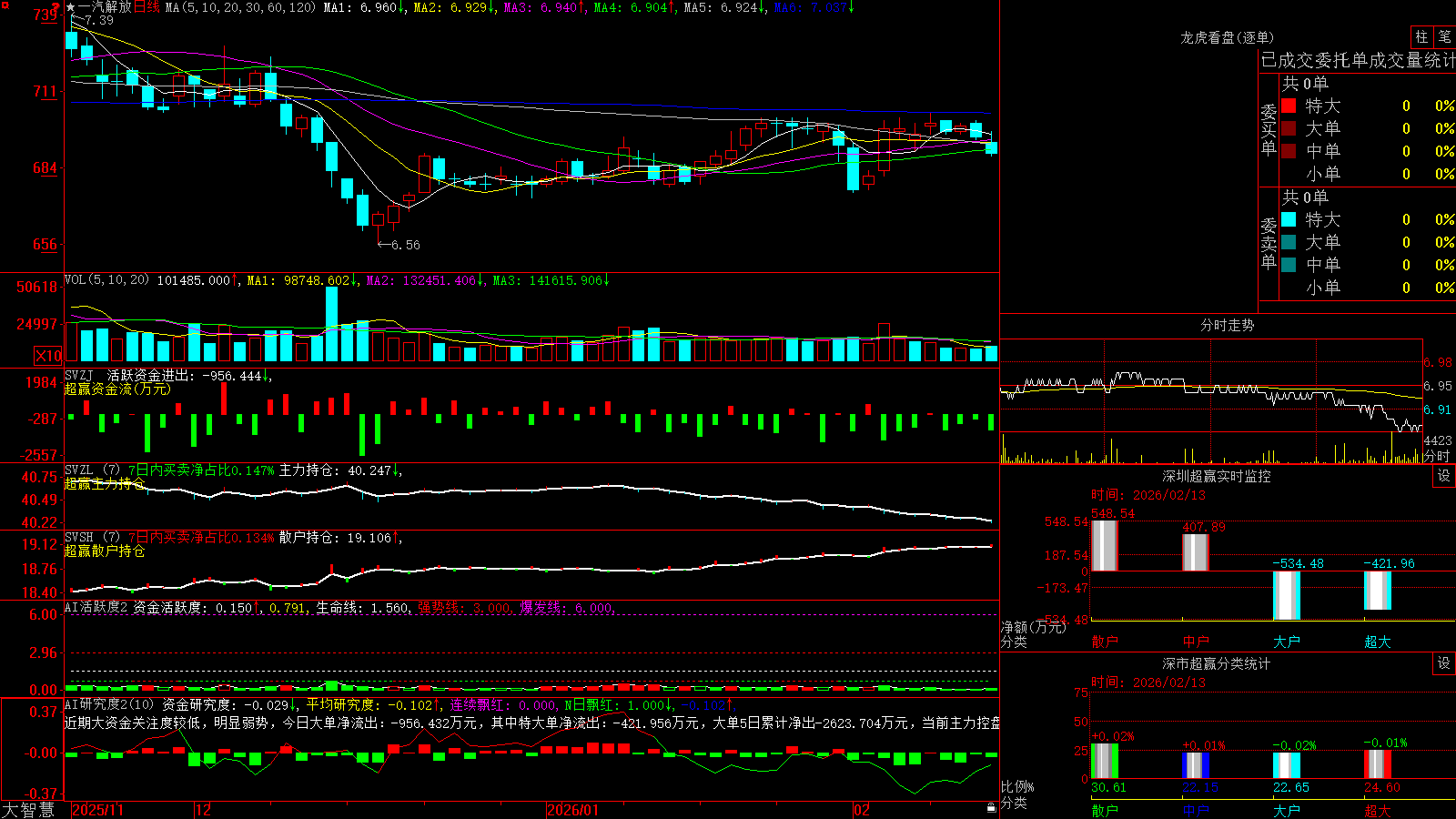Viewport: 1456px width, 819px height.
Task: Click the blue 中户 ratio bar showing 22.15
Action: pyautogui.click(x=1196, y=765)
